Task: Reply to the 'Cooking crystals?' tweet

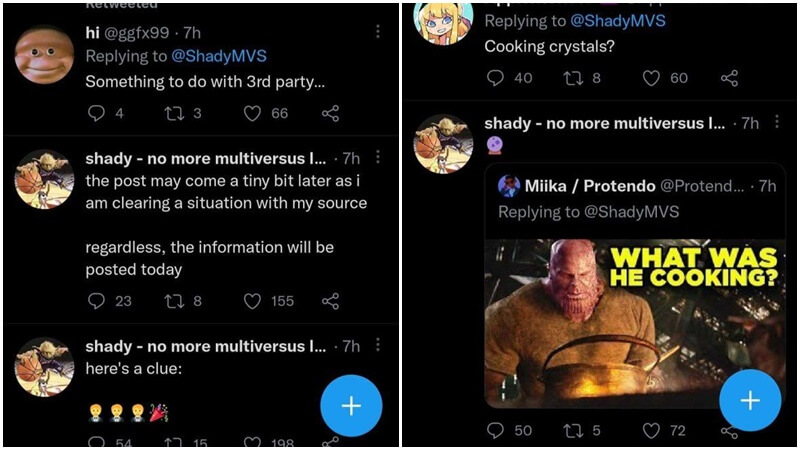Action: [495, 77]
